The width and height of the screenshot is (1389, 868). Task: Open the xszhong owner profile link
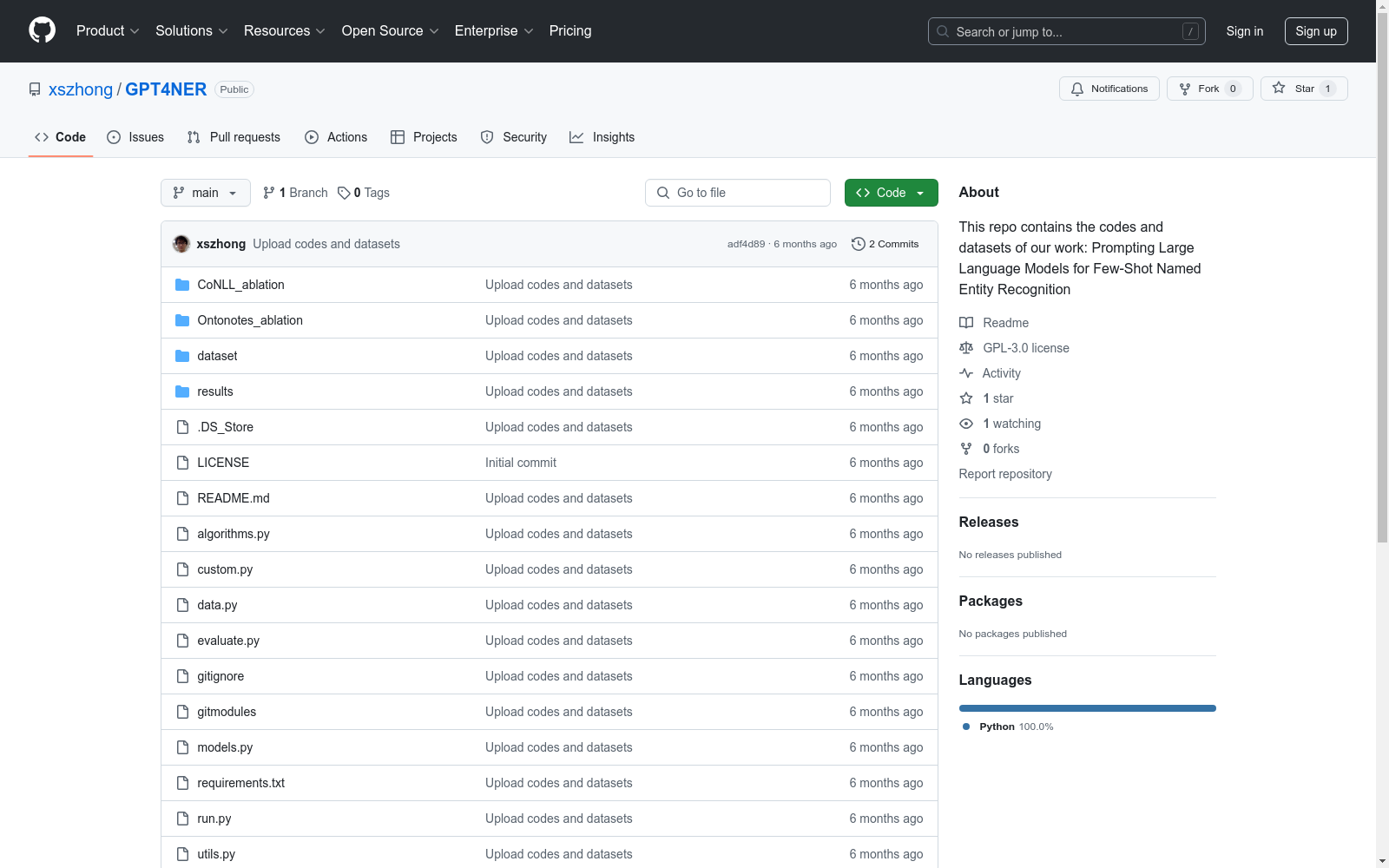[x=81, y=89]
